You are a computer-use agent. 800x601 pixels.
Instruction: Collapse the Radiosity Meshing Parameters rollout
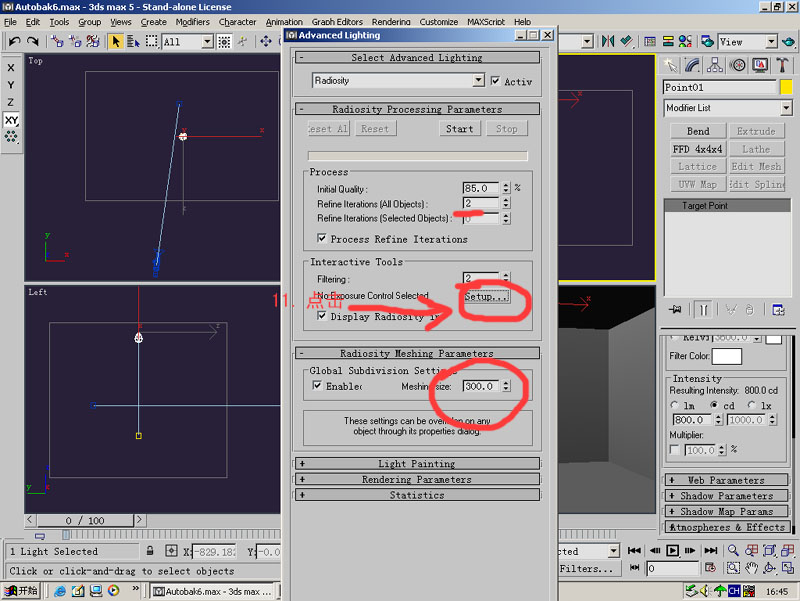[x=417, y=353]
